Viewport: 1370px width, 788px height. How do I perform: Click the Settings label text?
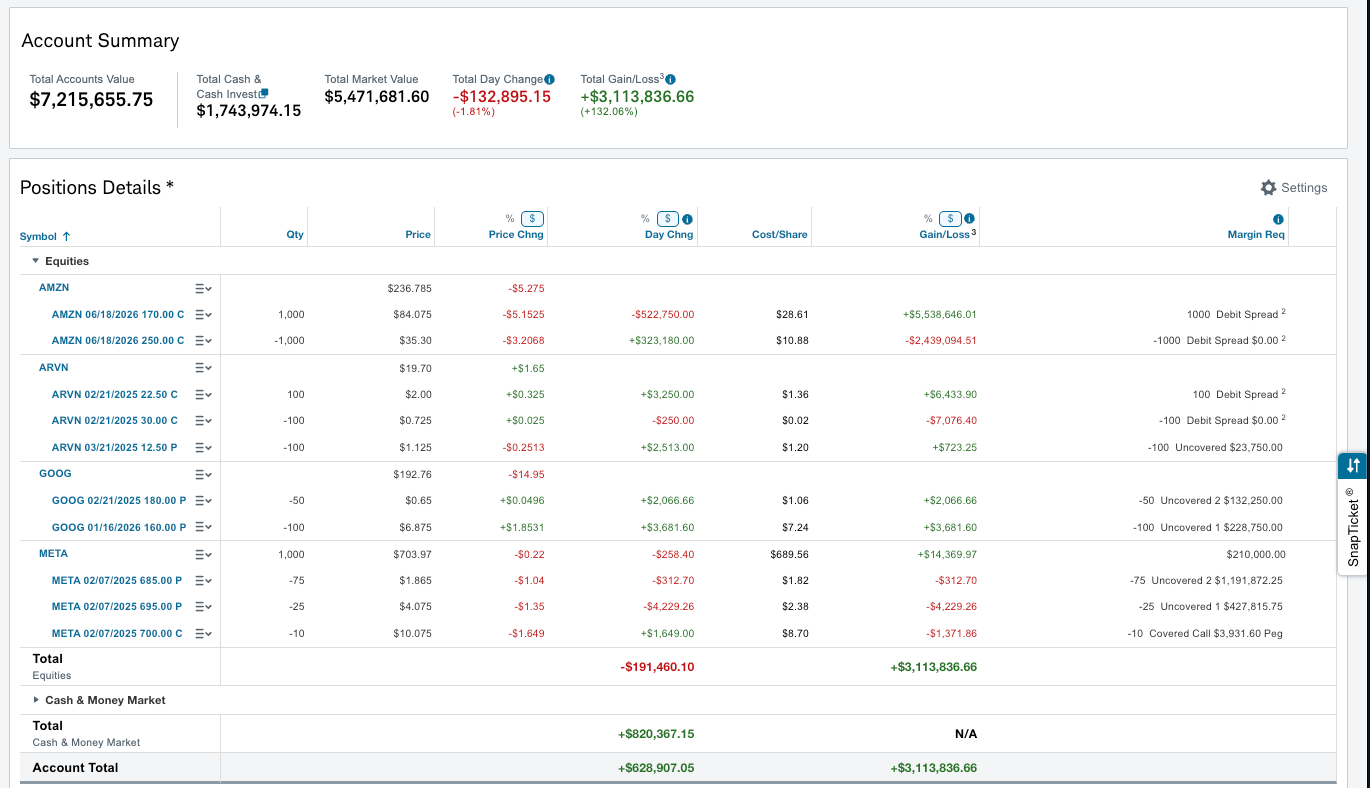pos(1304,188)
